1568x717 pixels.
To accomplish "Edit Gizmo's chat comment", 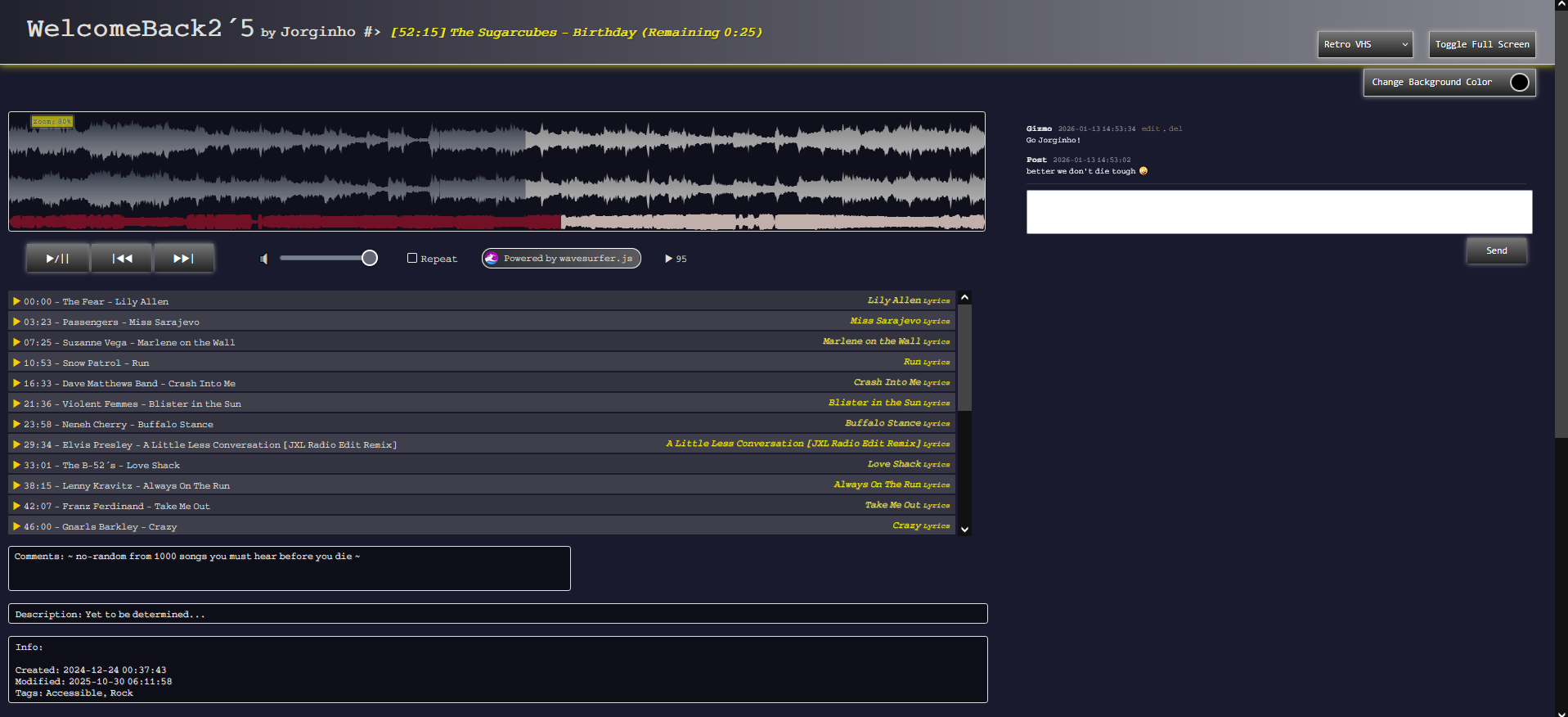I will pos(1150,129).
